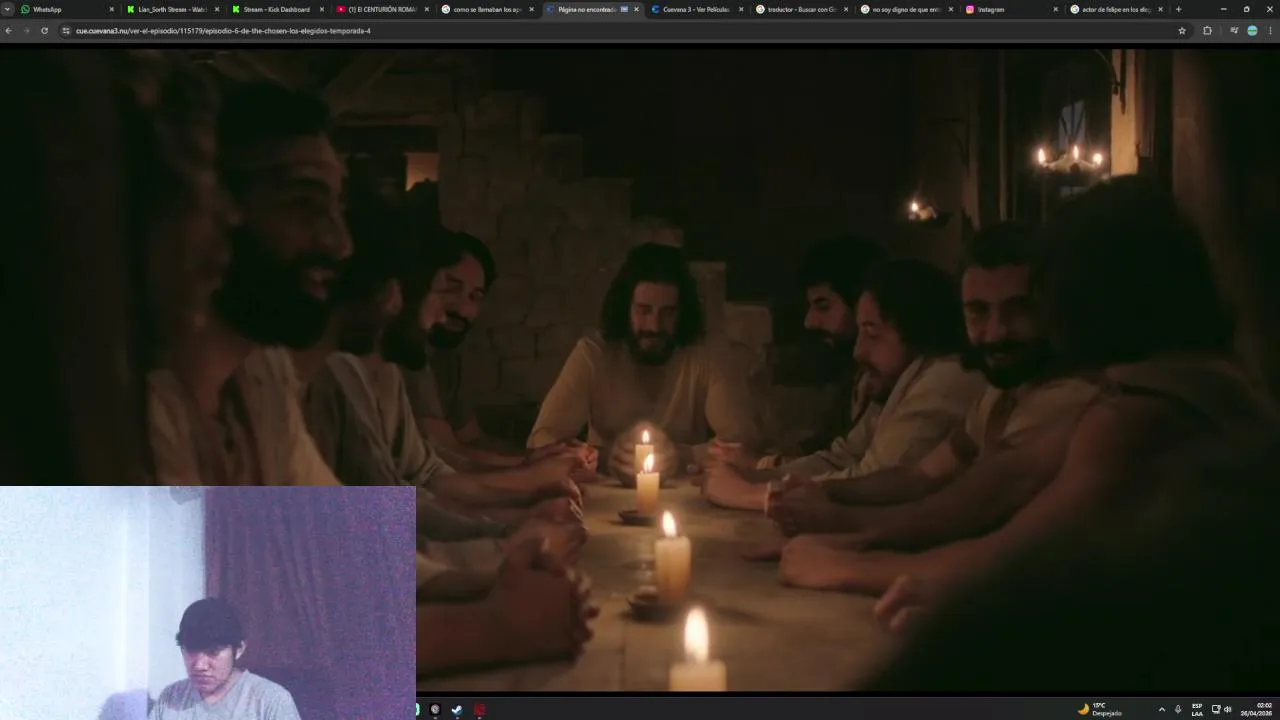Open the browser extensions puzzle icon
Image resolution: width=1280 pixels, height=720 pixels.
[1207, 31]
